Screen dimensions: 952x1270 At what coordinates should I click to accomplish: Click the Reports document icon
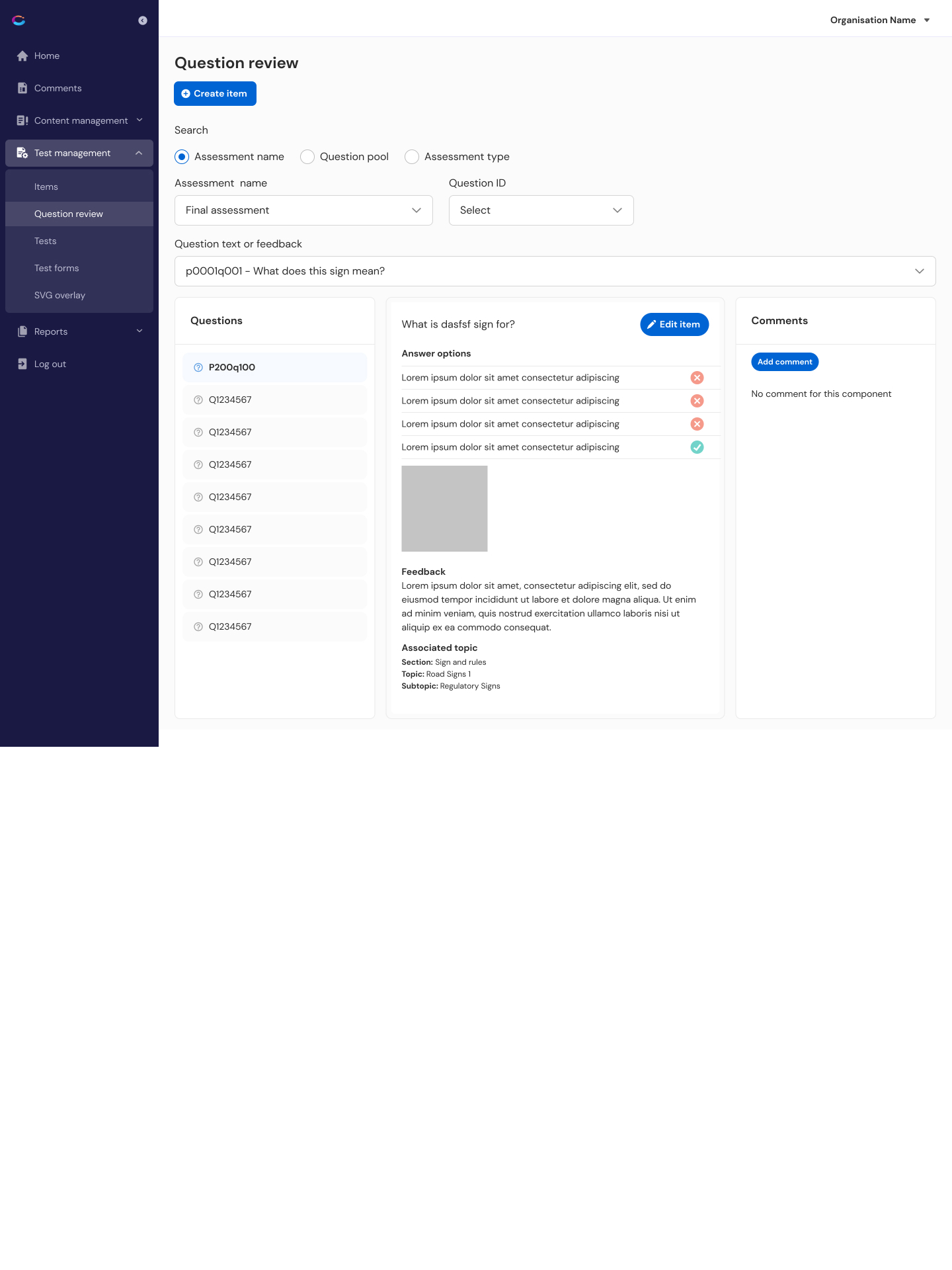(x=22, y=332)
